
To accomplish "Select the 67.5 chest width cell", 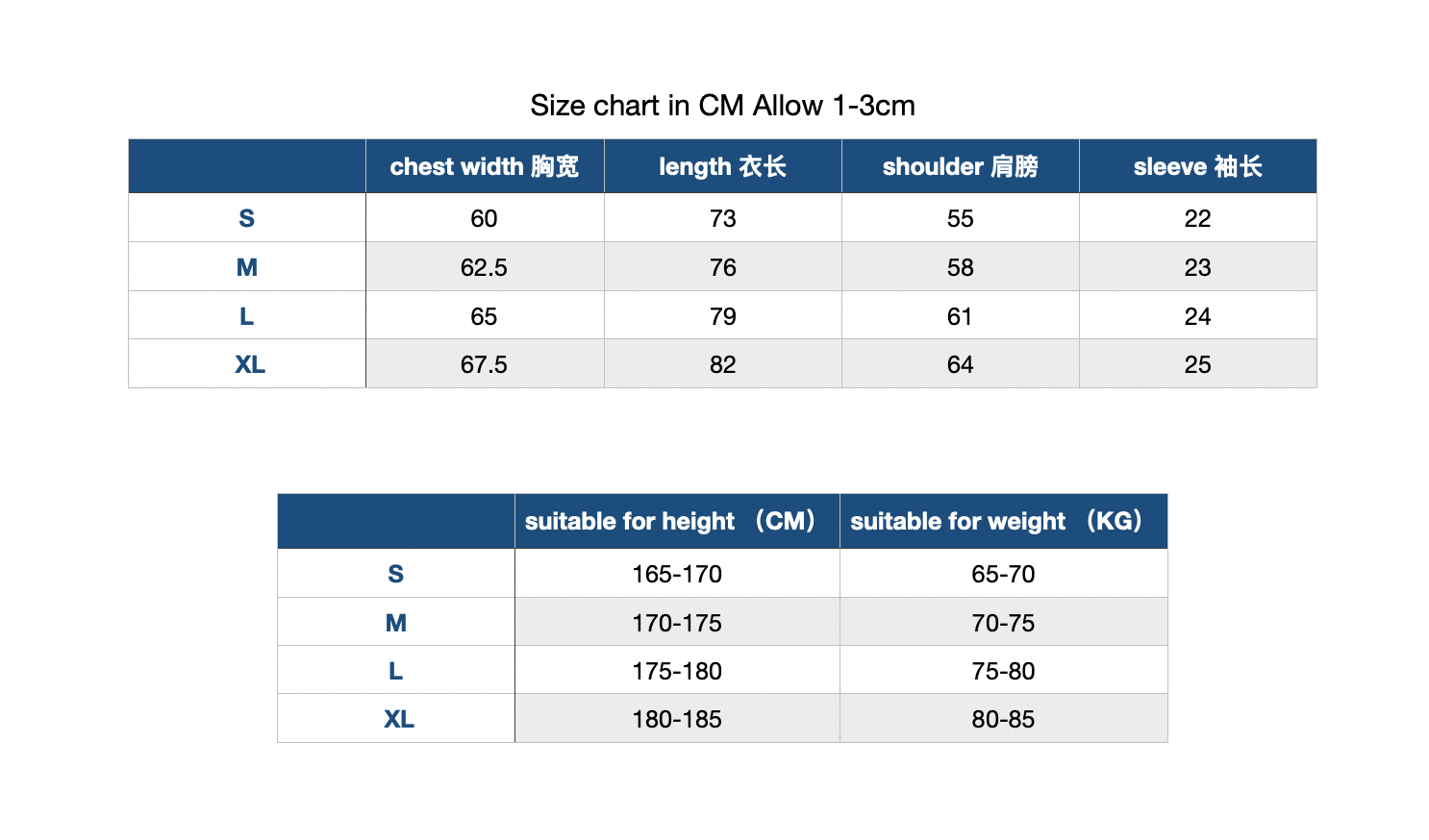I will click(485, 364).
